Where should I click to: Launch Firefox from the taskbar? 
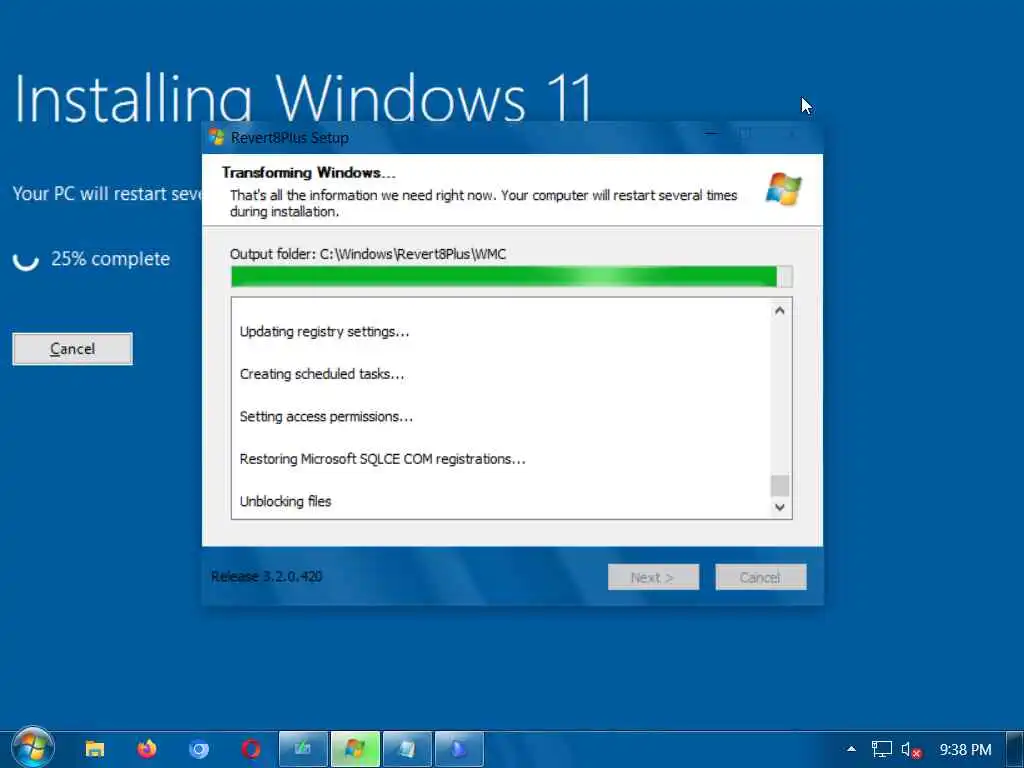[147, 748]
